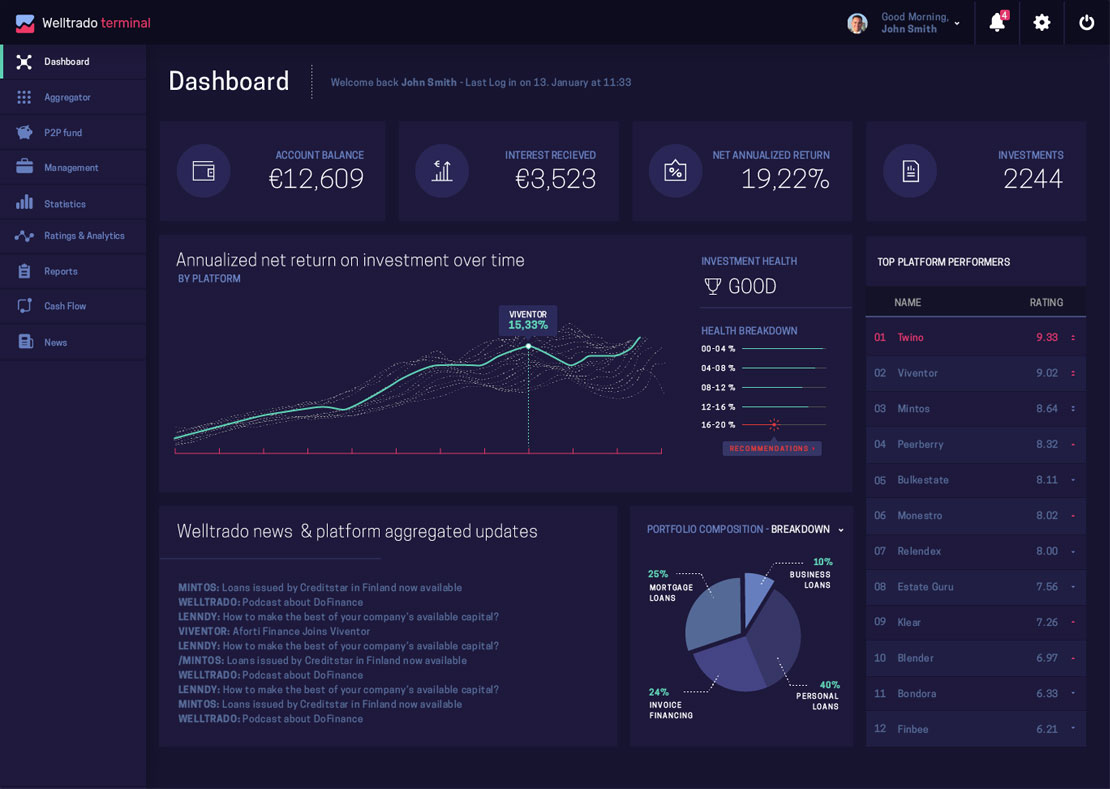Open Aggregator in the sidebar

tap(67, 97)
